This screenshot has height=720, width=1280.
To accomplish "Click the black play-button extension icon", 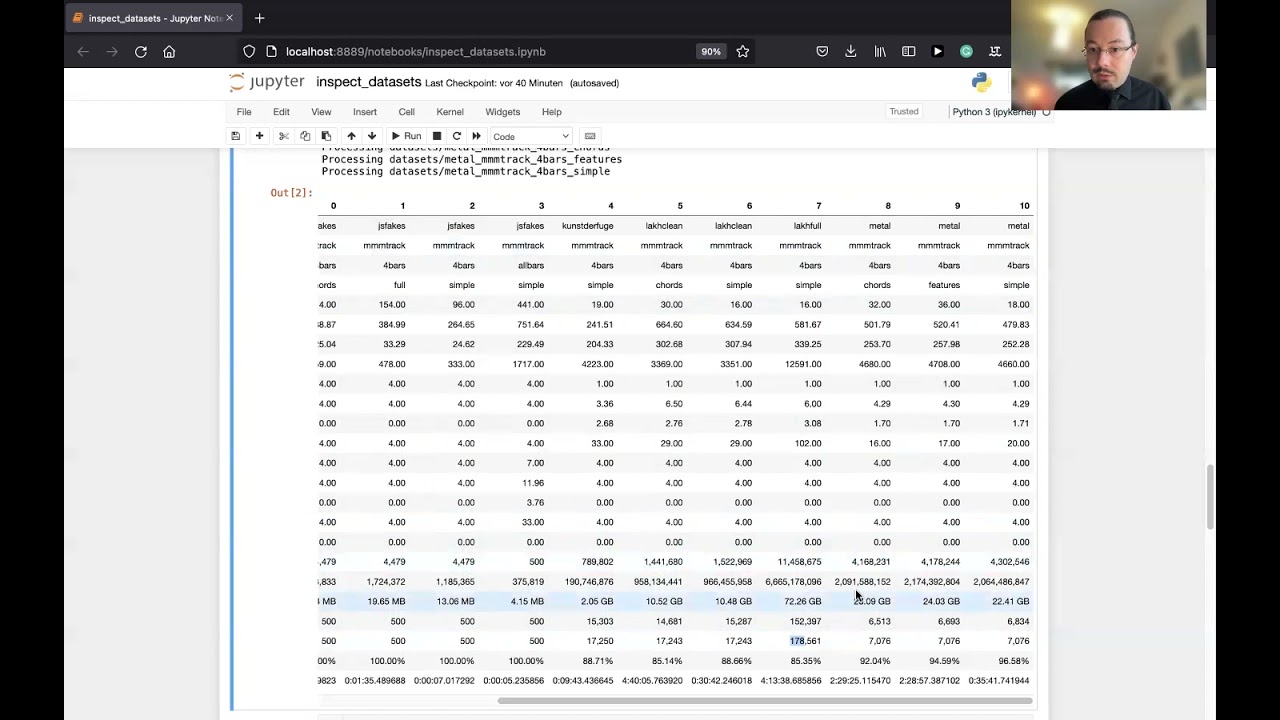I will (937, 52).
